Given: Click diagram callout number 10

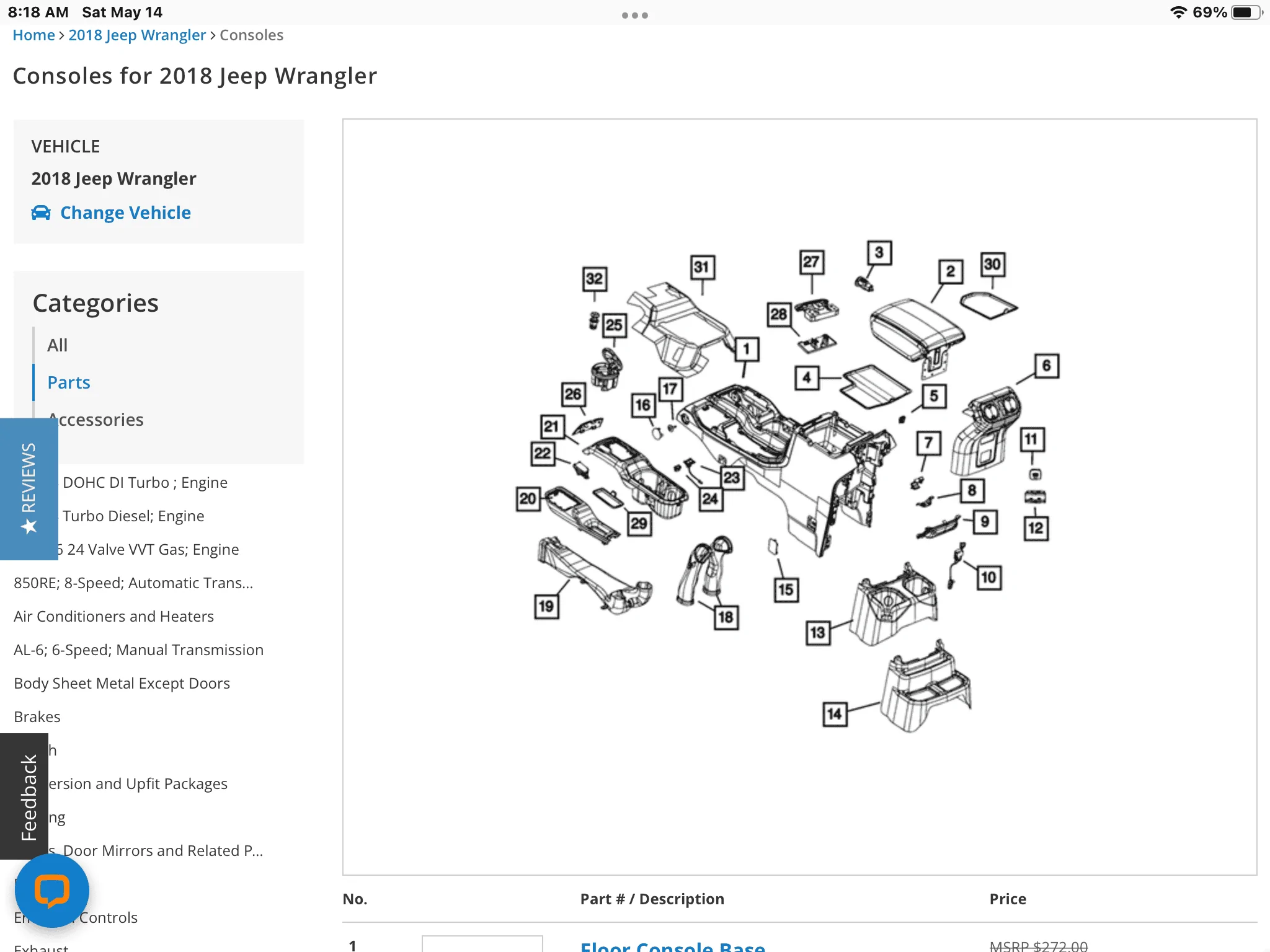Looking at the screenshot, I should (989, 578).
